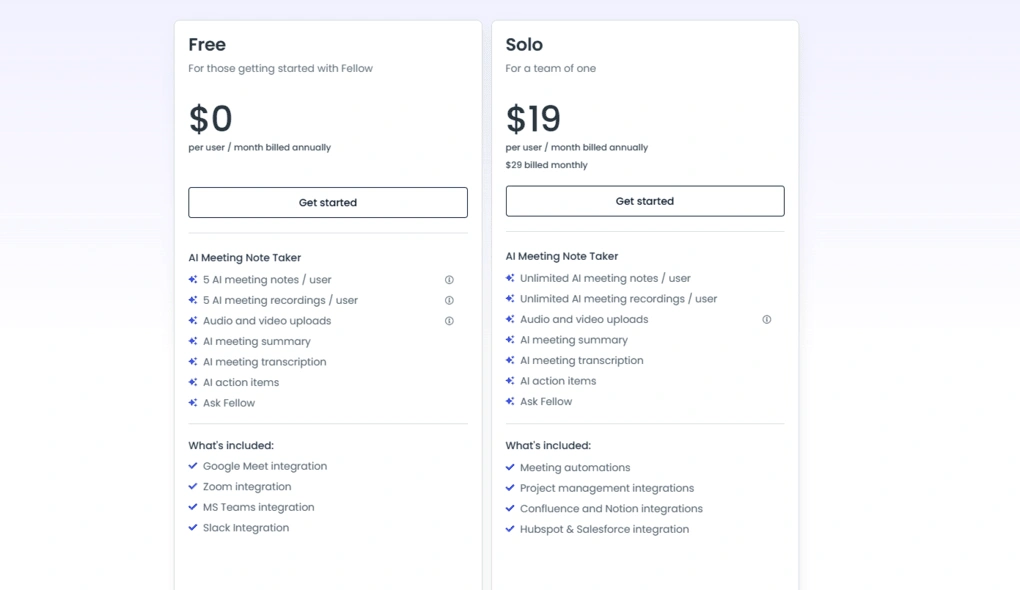1020x590 pixels.
Task: Click the info icon in the Solo plan's Audio and video uploads row
Action: [x=766, y=319]
